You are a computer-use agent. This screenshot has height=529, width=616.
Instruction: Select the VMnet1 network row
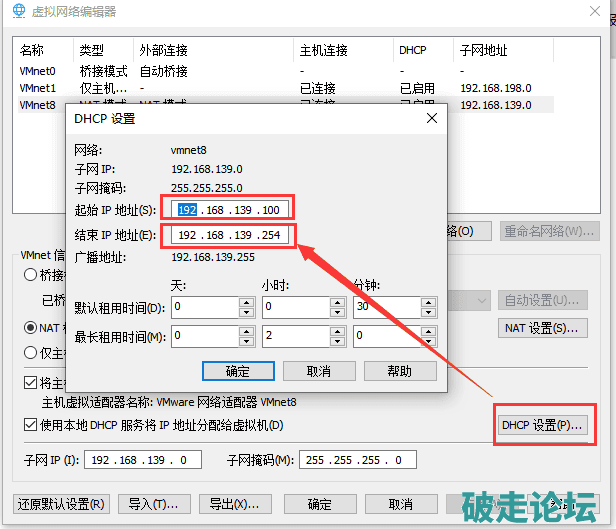click(38, 88)
